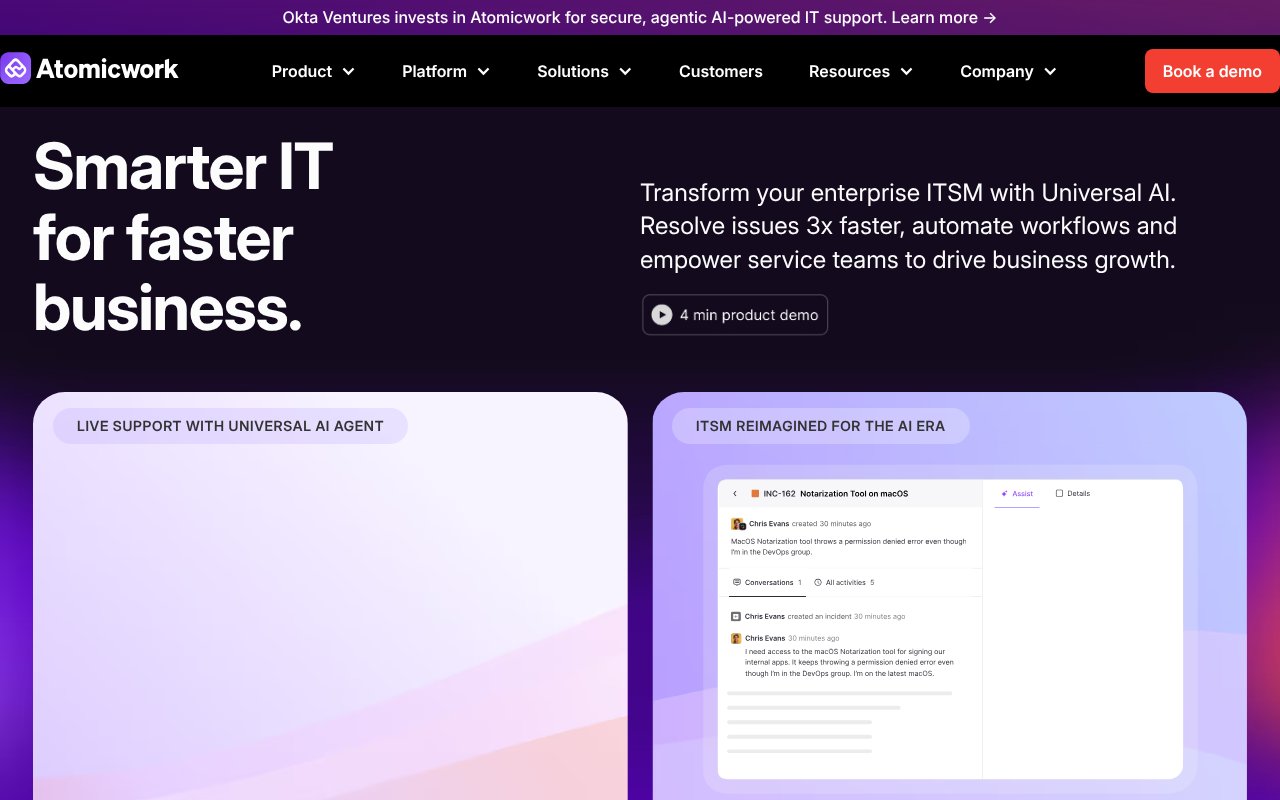Open the Resources dropdown
Screen dimensions: 1280x800
[860, 71]
